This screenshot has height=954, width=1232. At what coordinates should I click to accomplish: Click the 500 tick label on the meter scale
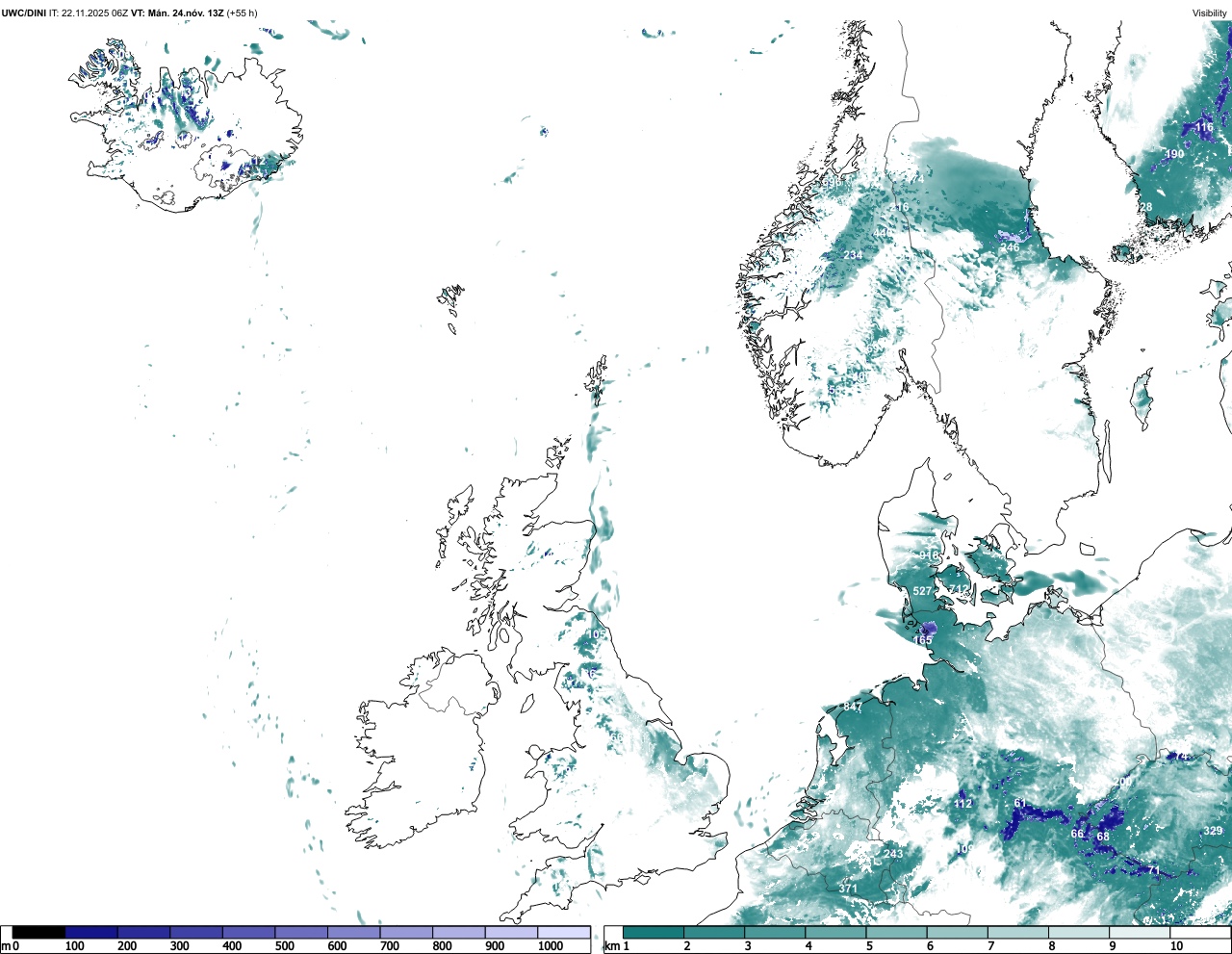[285, 946]
